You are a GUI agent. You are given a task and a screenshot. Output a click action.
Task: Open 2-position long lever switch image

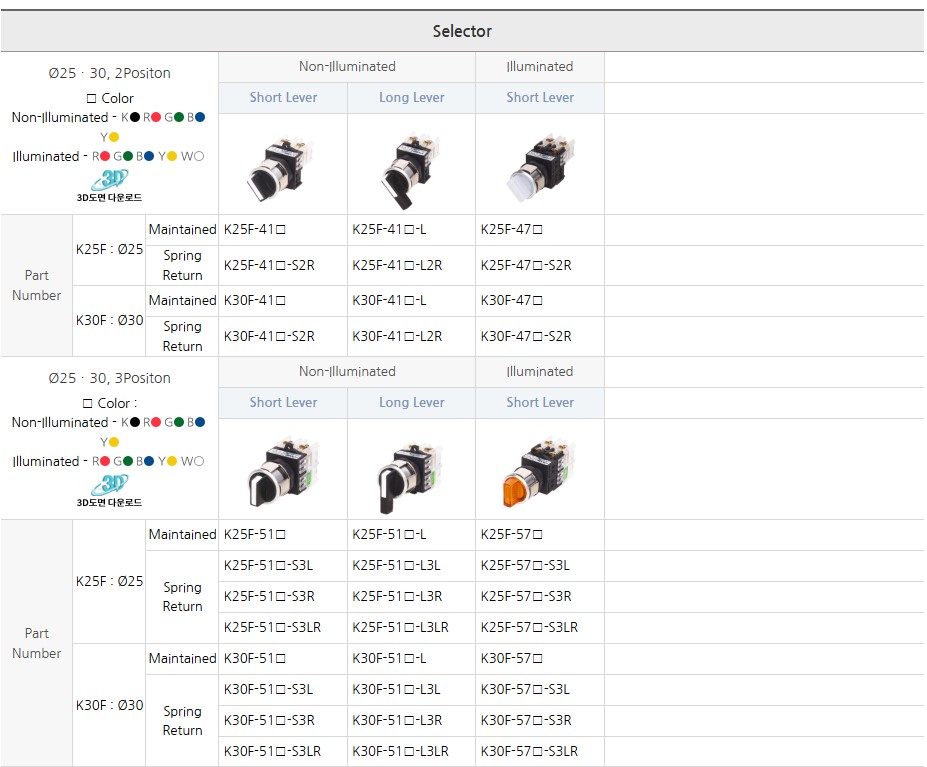(x=410, y=166)
